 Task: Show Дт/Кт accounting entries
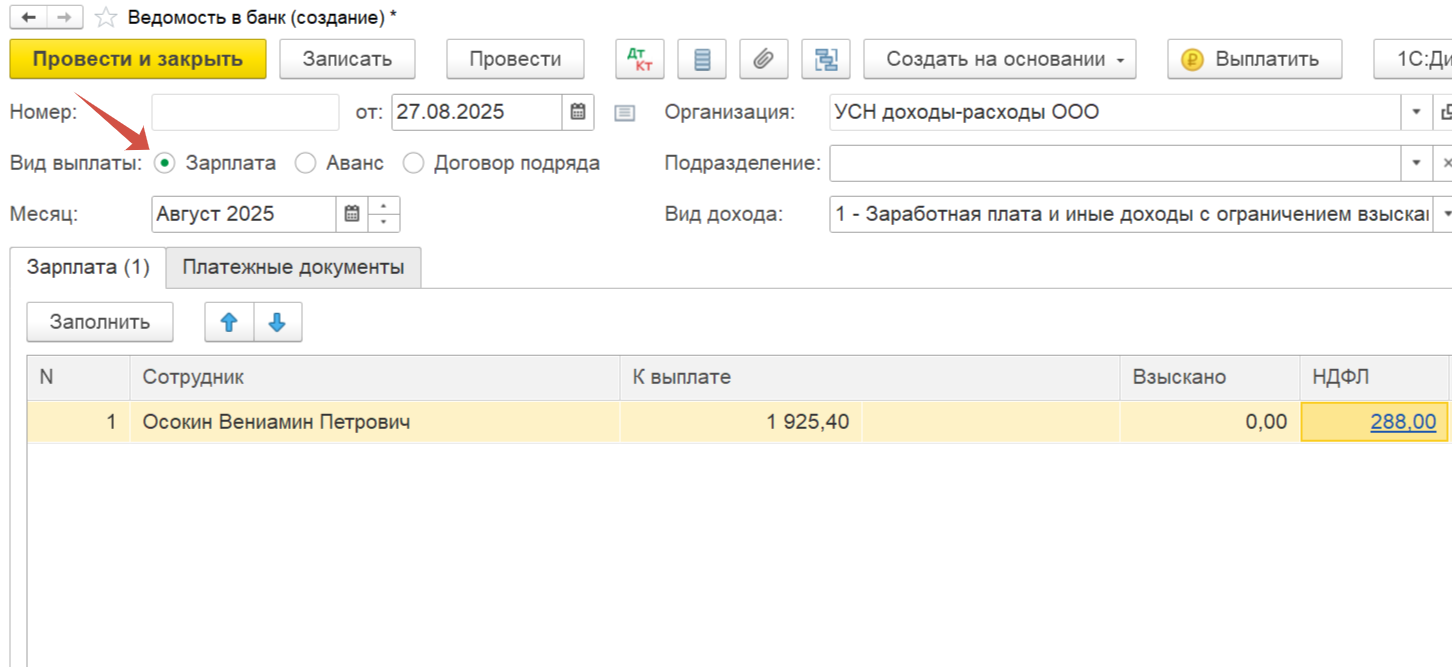pos(639,59)
